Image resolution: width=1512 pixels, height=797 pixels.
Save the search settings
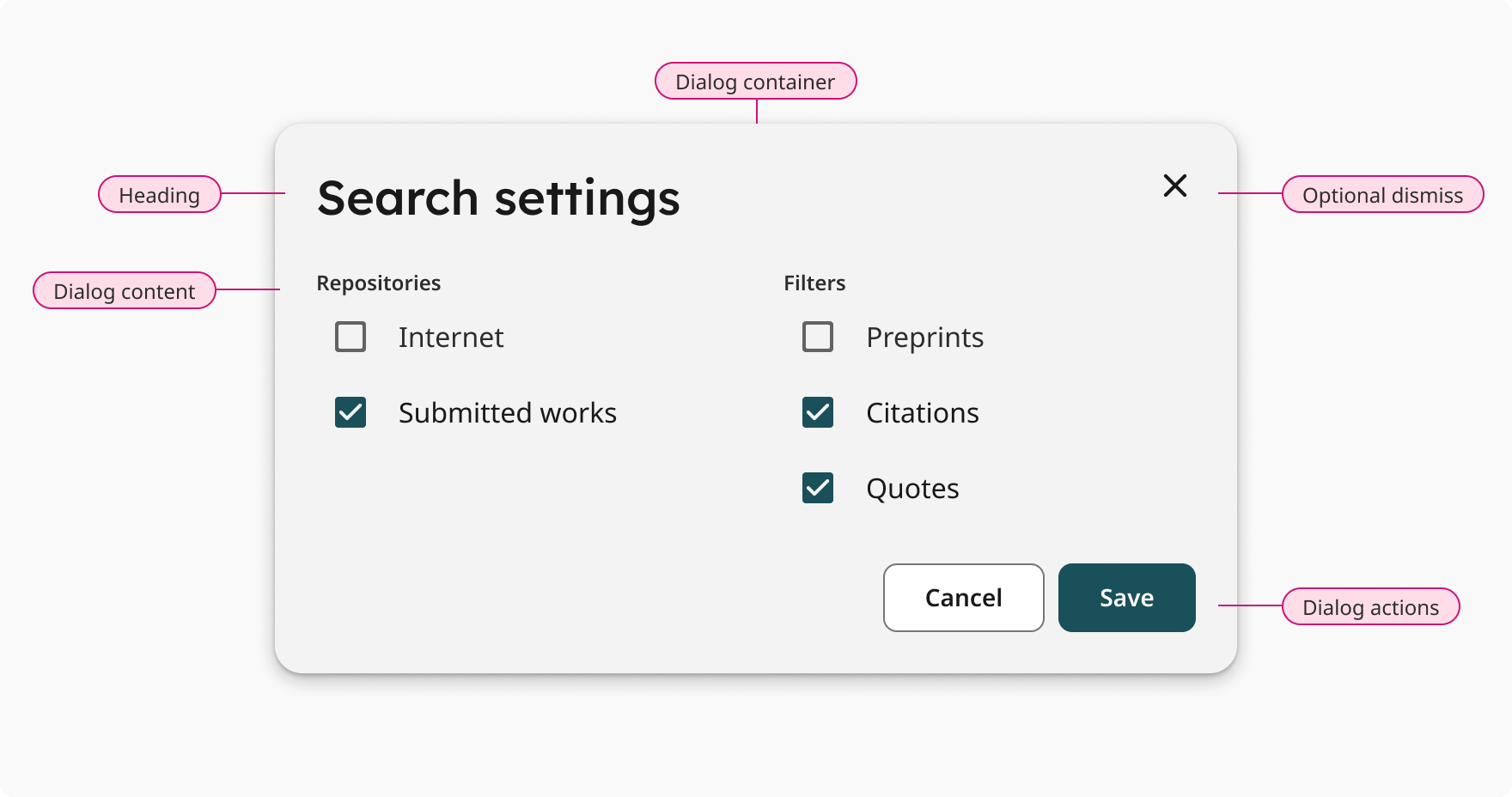(1127, 598)
